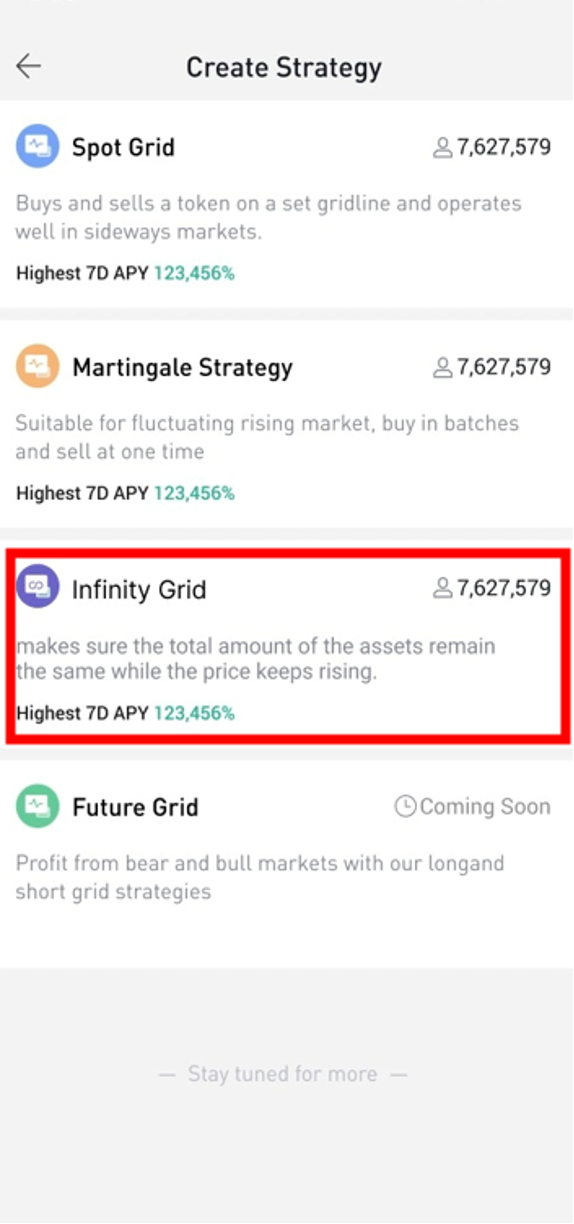This screenshot has height=1224, width=574.
Task: Select the Future Grid title
Action: 135,807
